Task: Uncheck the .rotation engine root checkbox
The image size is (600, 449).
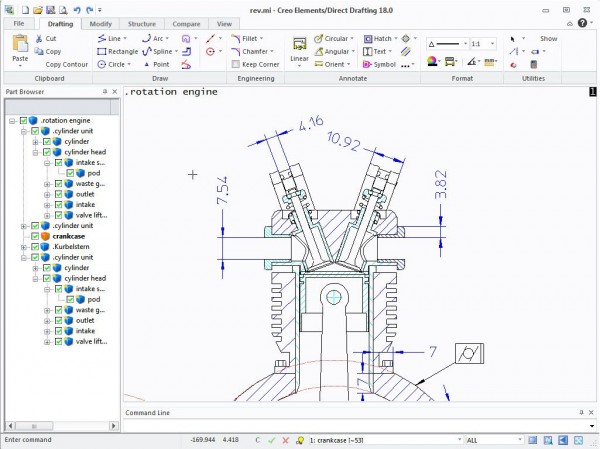Action: 24,121
